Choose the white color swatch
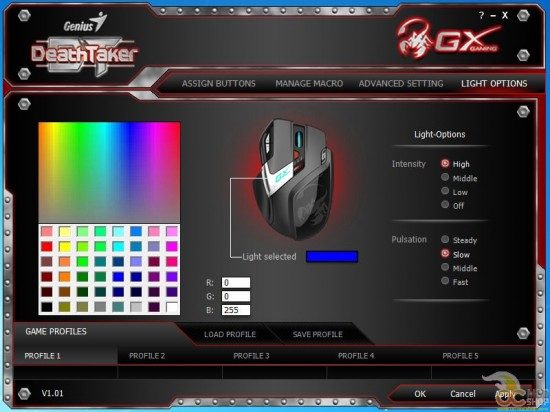Viewport: 550px width, 412px height. [x=172, y=307]
